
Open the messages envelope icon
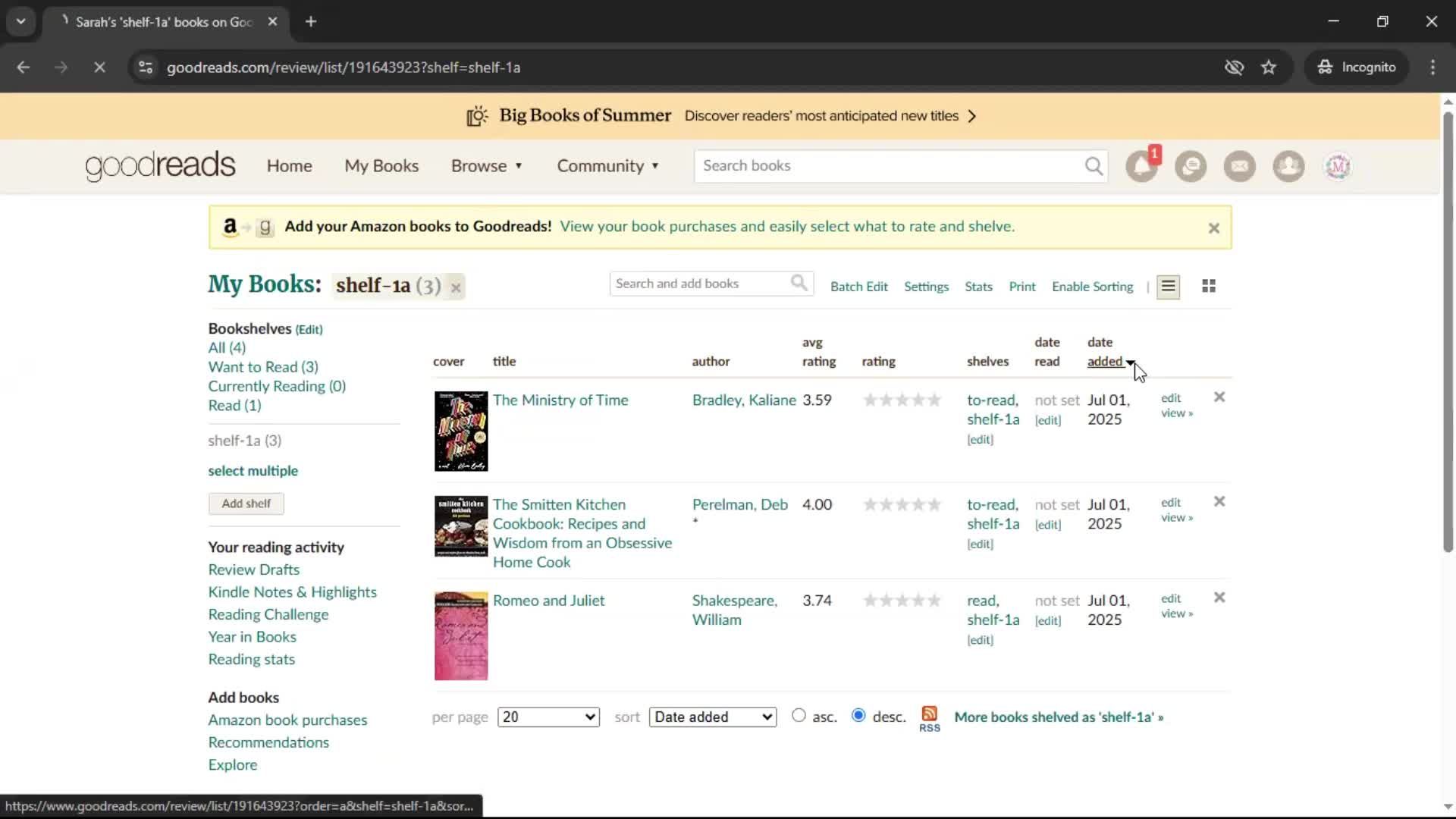tap(1240, 166)
